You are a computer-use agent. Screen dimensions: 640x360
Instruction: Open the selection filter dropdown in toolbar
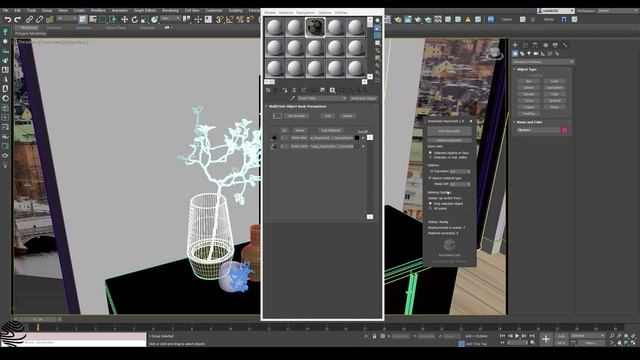pyautogui.click(x=67, y=19)
